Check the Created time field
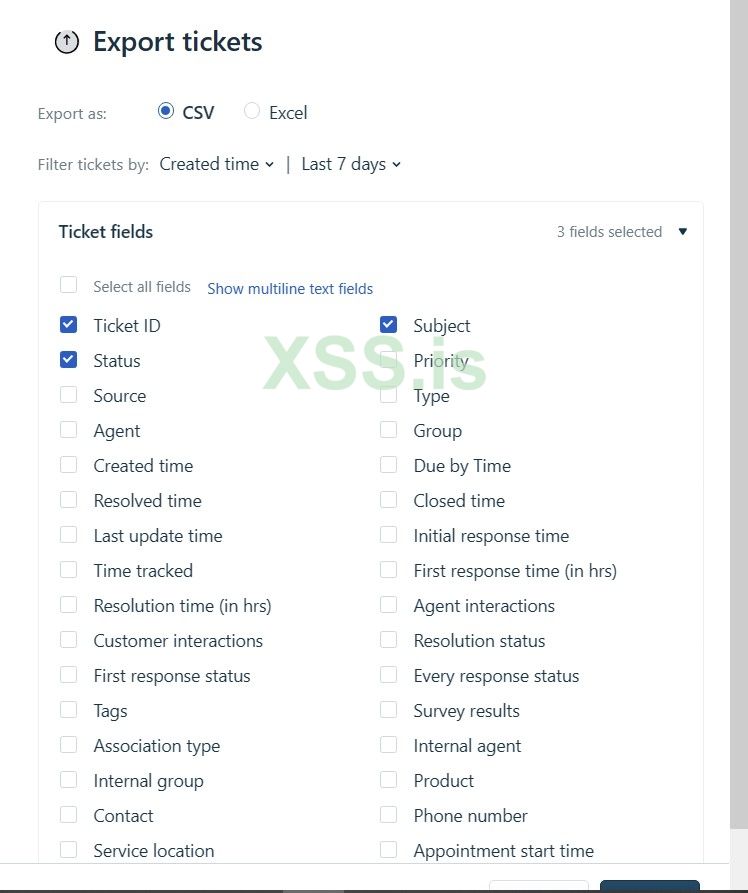The image size is (748, 893). pos(68,463)
